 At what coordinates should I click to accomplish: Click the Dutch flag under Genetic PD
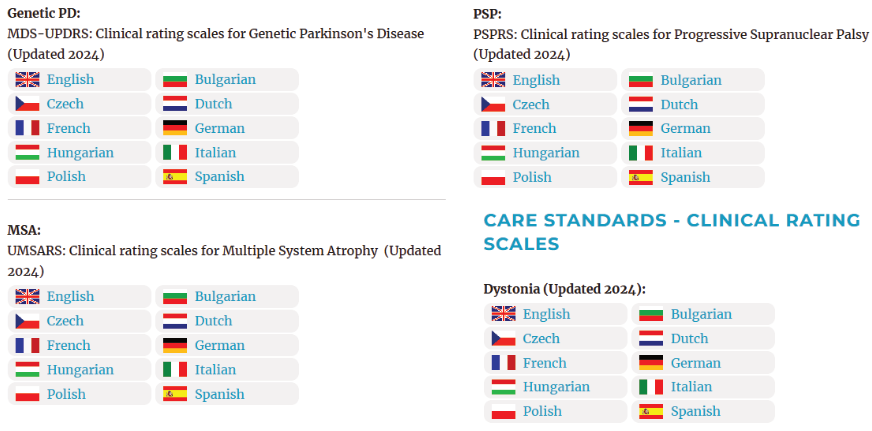point(175,104)
